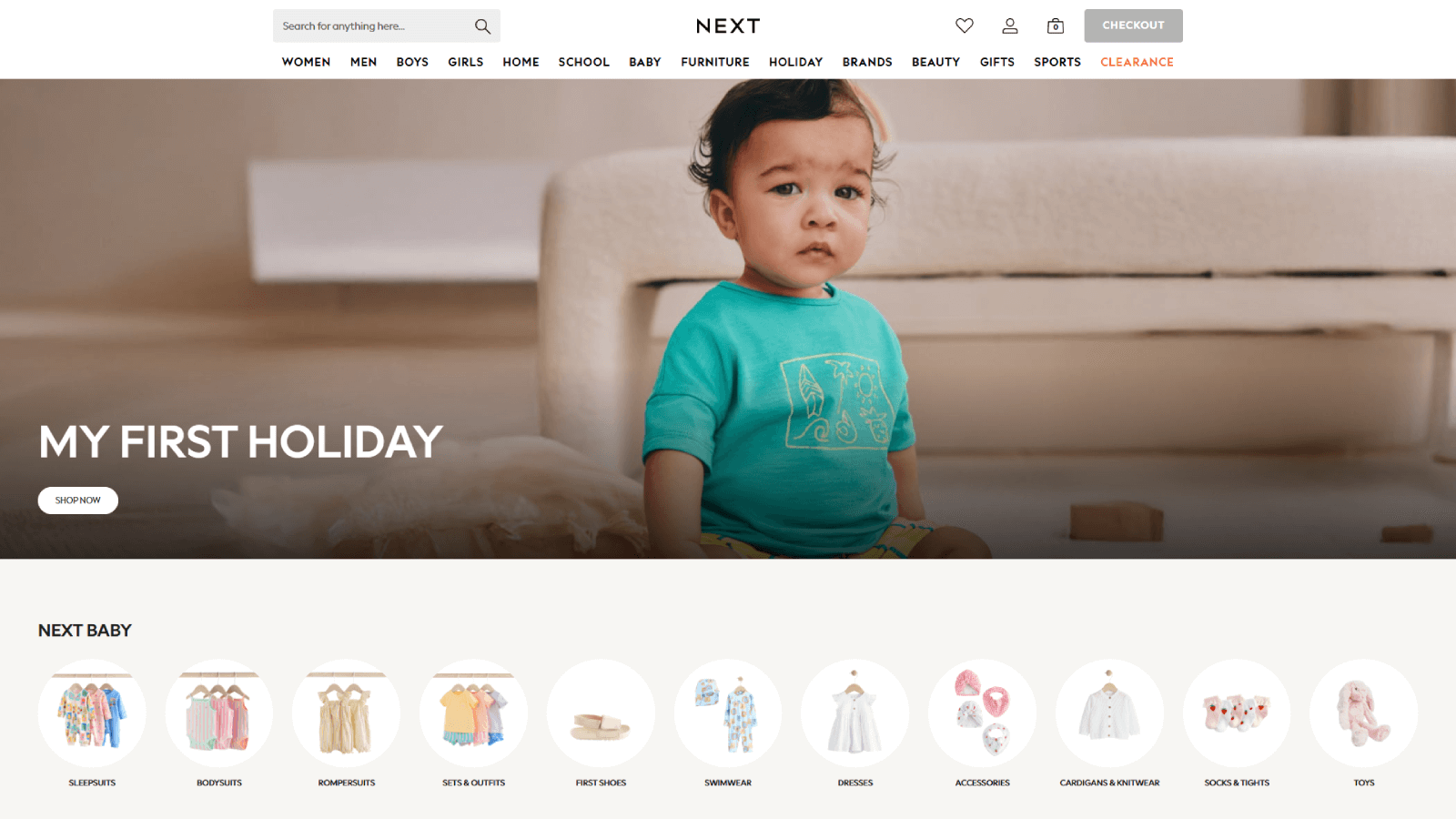This screenshot has width=1456, height=819.
Task: Open the Baby navigation menu
Action: pyautogui.click(x=645, y=62)
